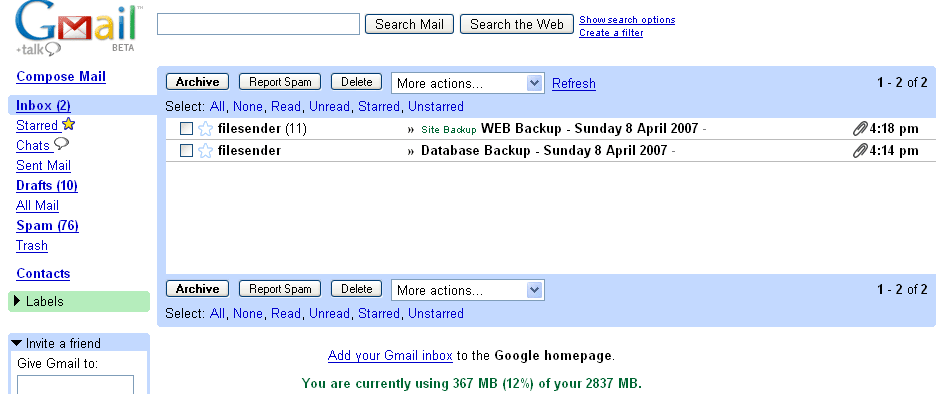
Task: Star the WEB Backup email
Action: 205,129
